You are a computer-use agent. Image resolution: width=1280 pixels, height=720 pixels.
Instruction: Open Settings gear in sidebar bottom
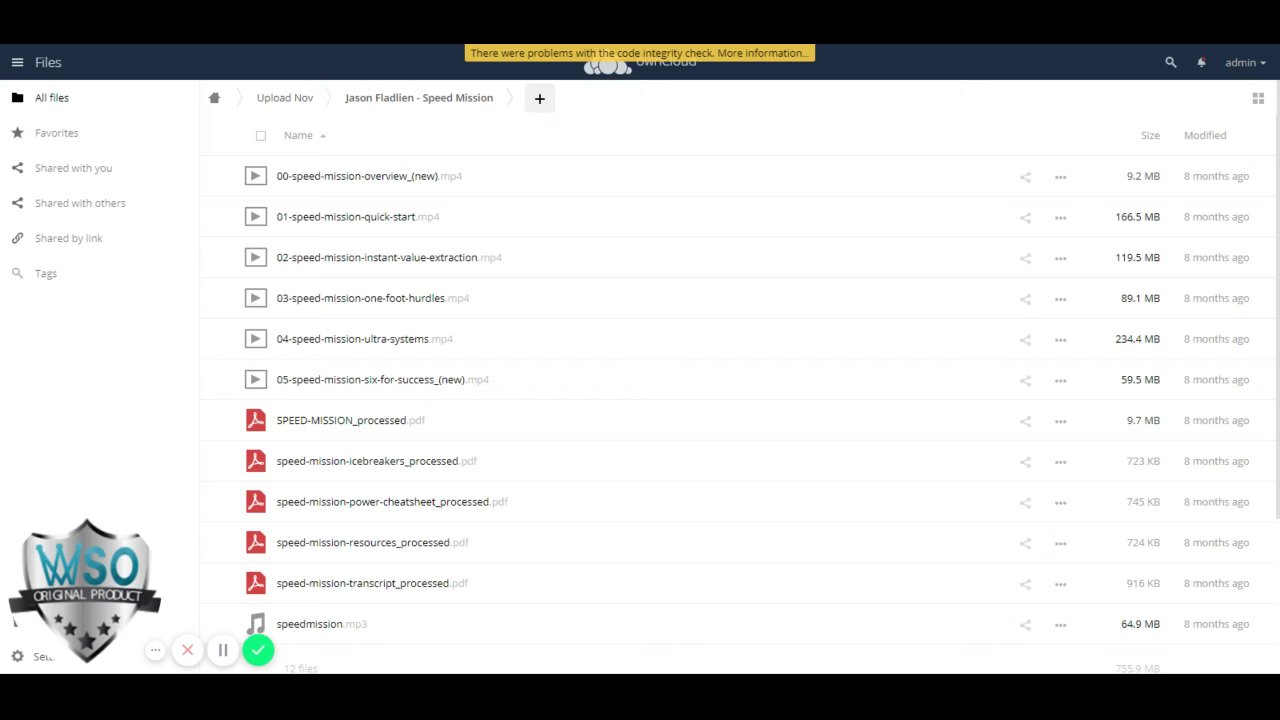pos(17,656)
